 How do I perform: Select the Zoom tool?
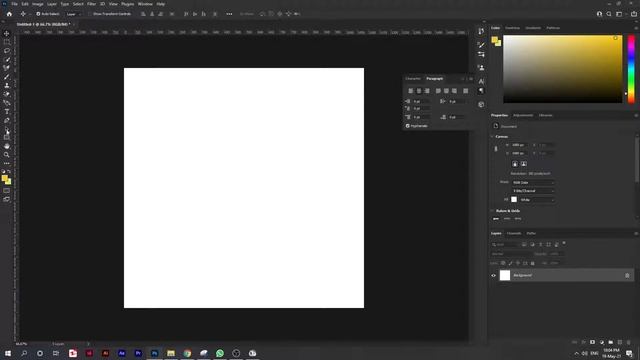coord(7,155)
